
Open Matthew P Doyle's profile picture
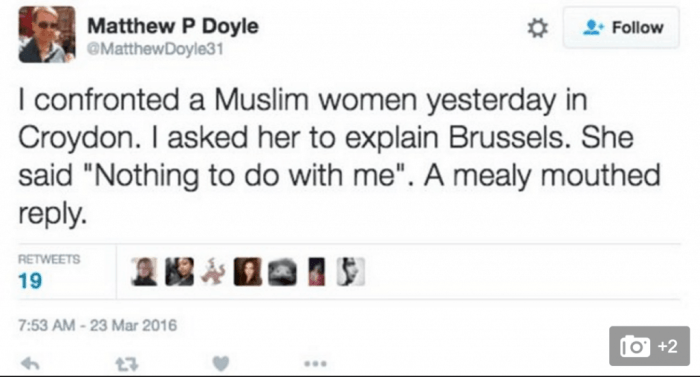click(x=47, y=34)
